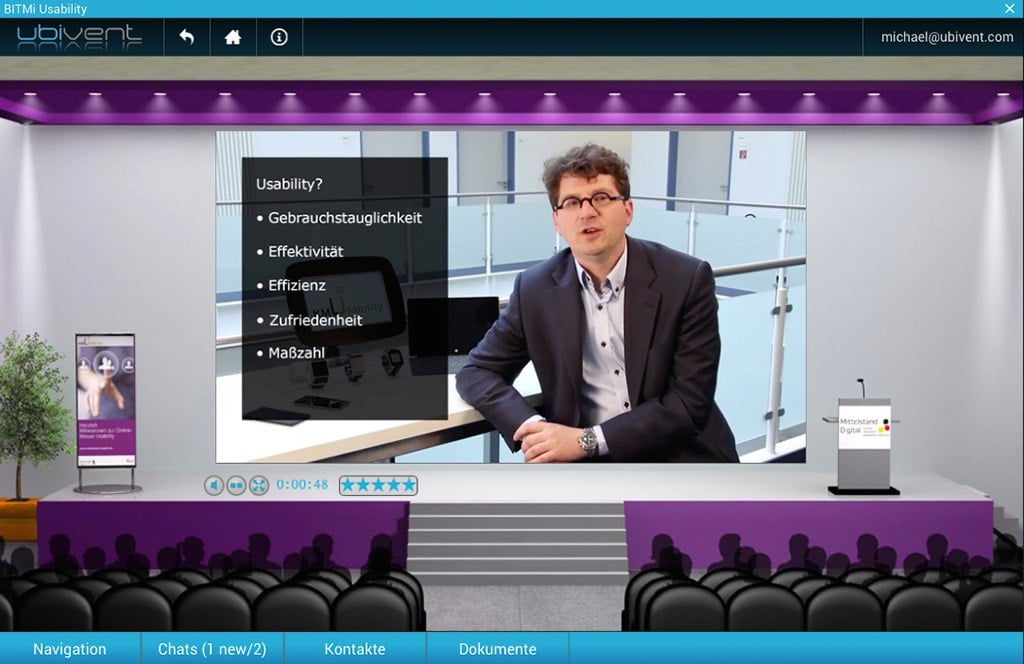The width and height of the screenshot is (1024, 664).
Task: Click the 0:00:48 elapsed time display
Action: [x=302, y=485]
